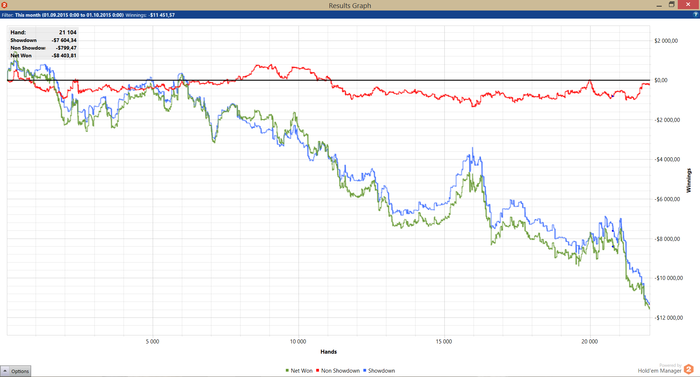Click the 10 000 hands axis label

point(298,342)
